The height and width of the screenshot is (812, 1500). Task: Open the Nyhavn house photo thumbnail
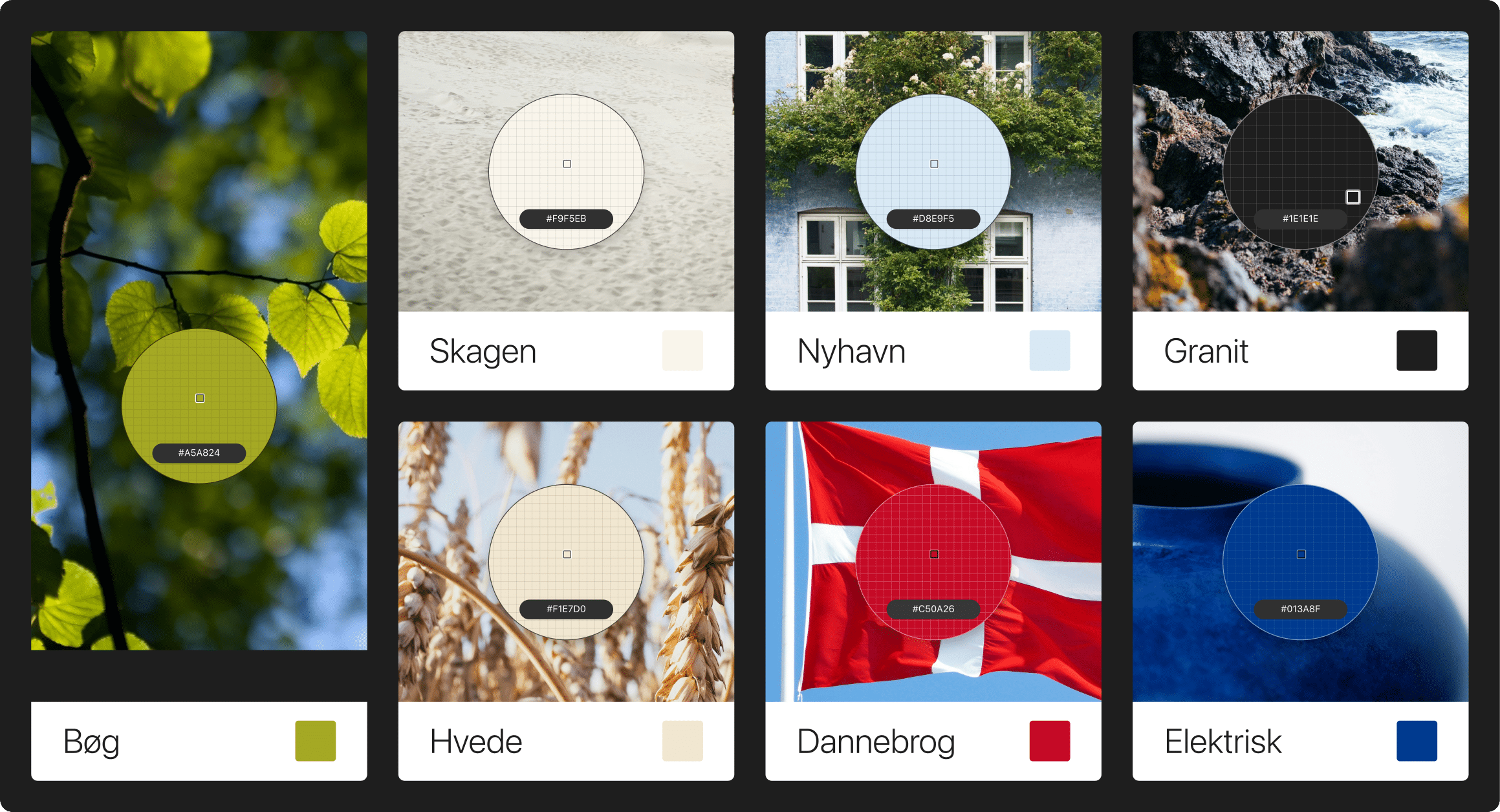(x=933, y=171)
